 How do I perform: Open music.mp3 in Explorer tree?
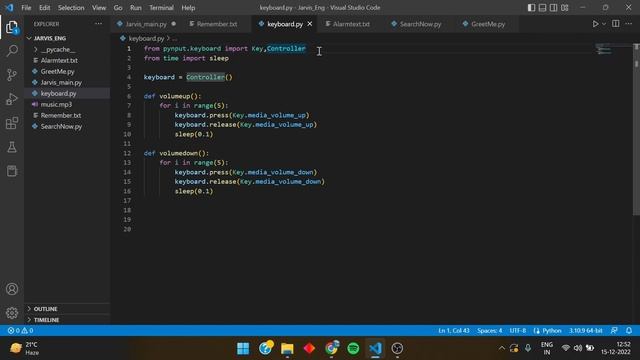[x=56, y=104]
